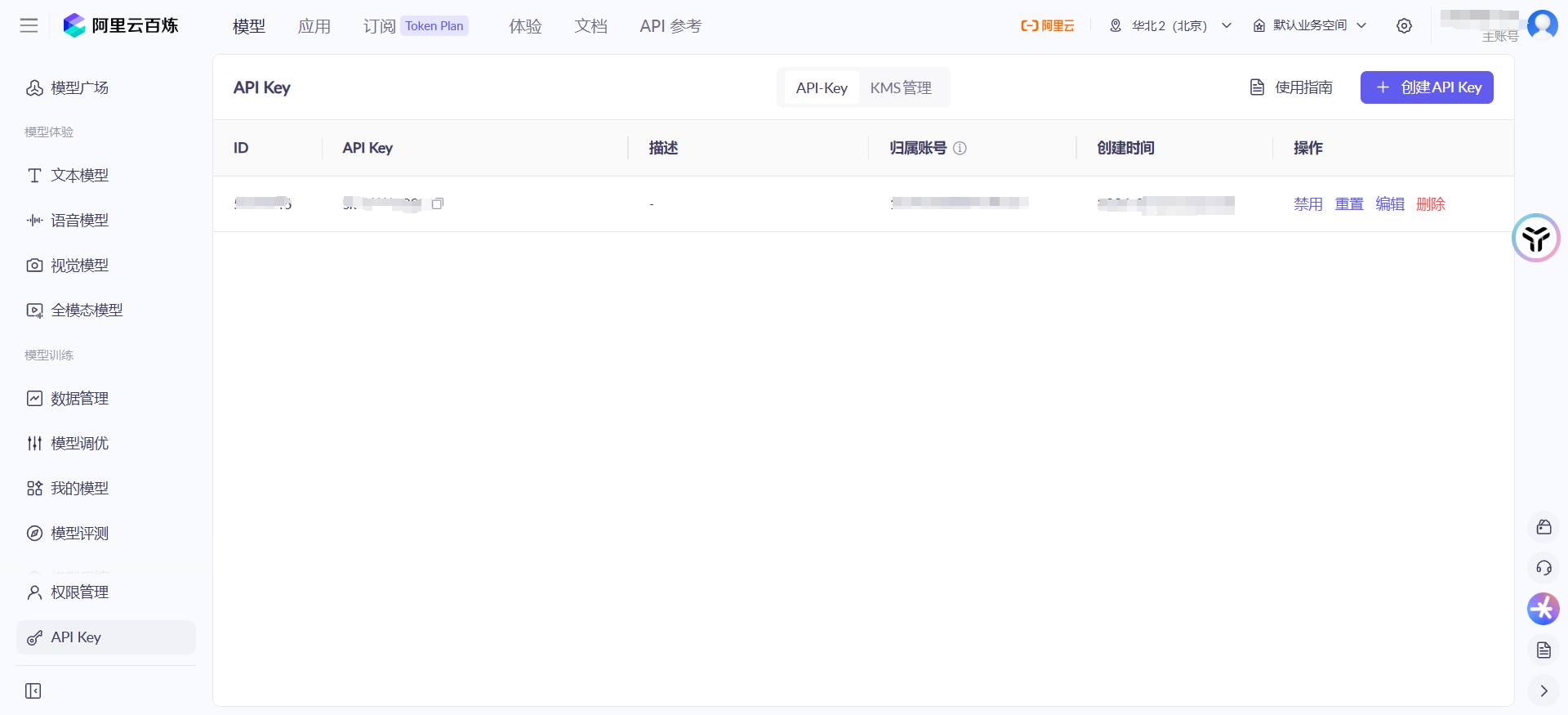
Task: Click 创建API Key button
Action: pos(1427,87)
